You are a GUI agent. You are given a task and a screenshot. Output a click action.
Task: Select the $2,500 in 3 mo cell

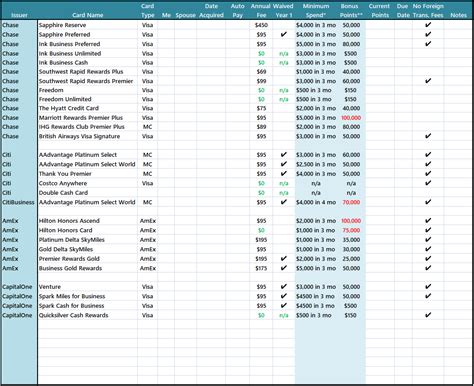pyautogui.click(x=316, y=164)
